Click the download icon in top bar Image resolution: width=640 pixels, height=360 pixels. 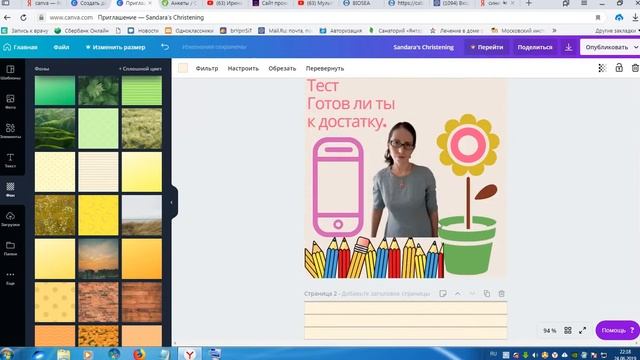[x=568, y=47]
